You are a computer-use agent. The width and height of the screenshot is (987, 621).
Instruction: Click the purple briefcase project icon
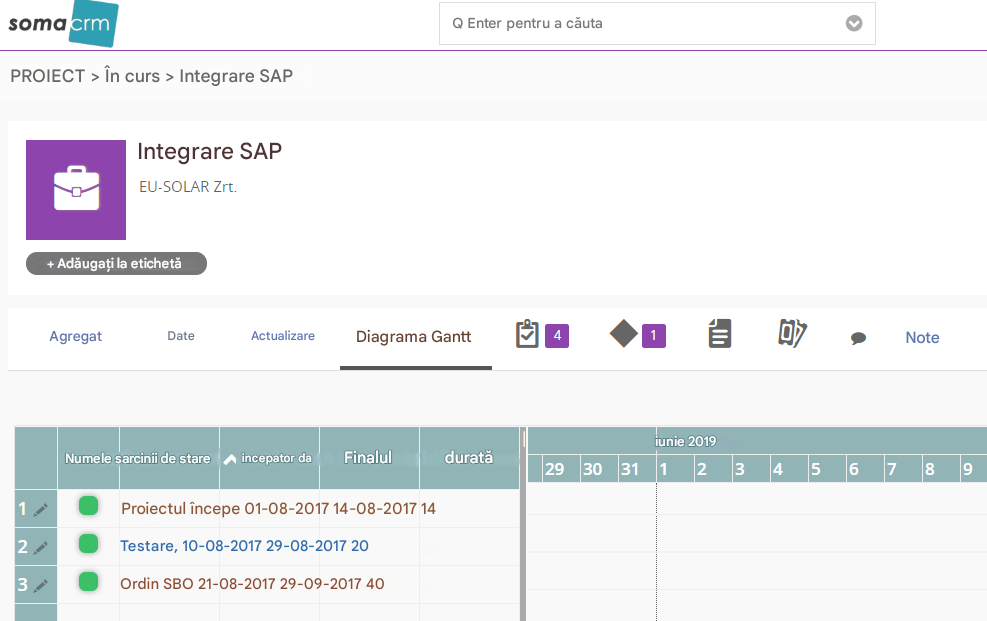pos(76,189)
